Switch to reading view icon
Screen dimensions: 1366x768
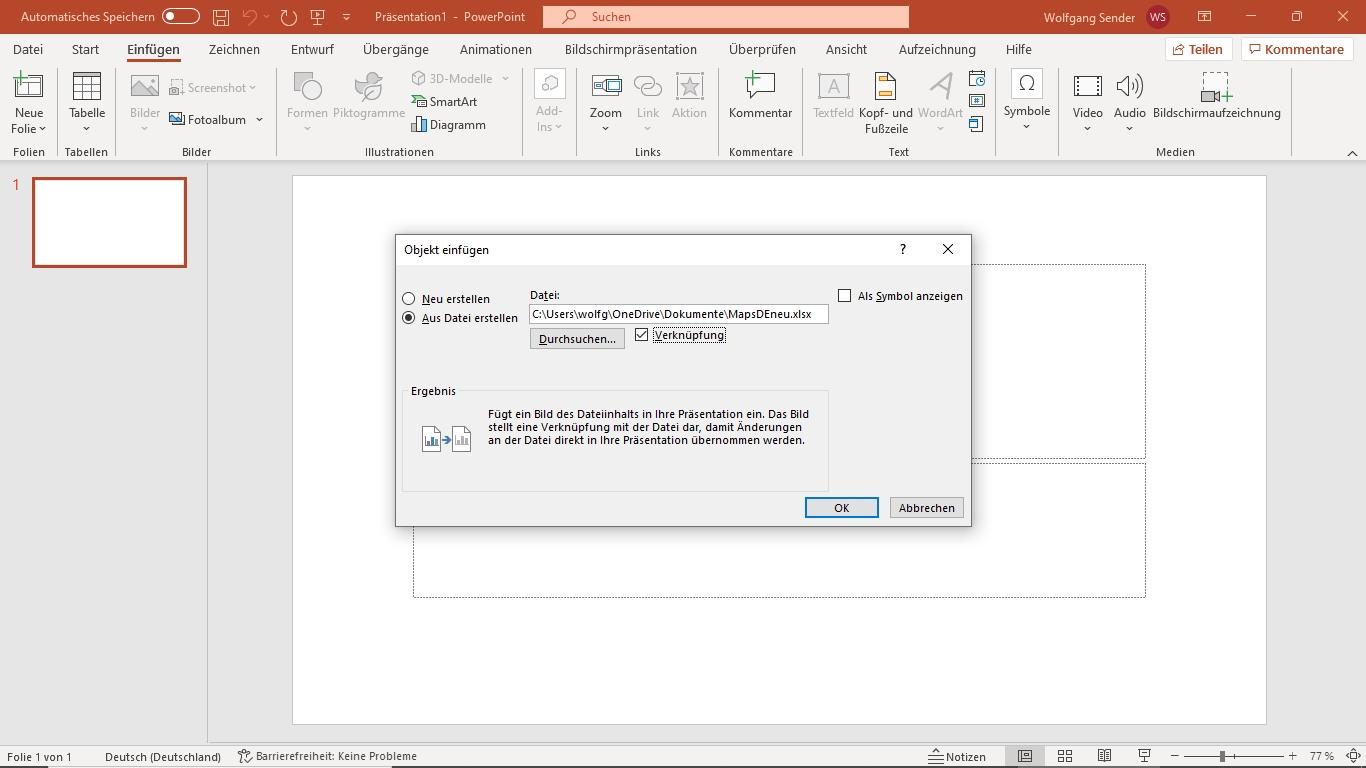1104,756
